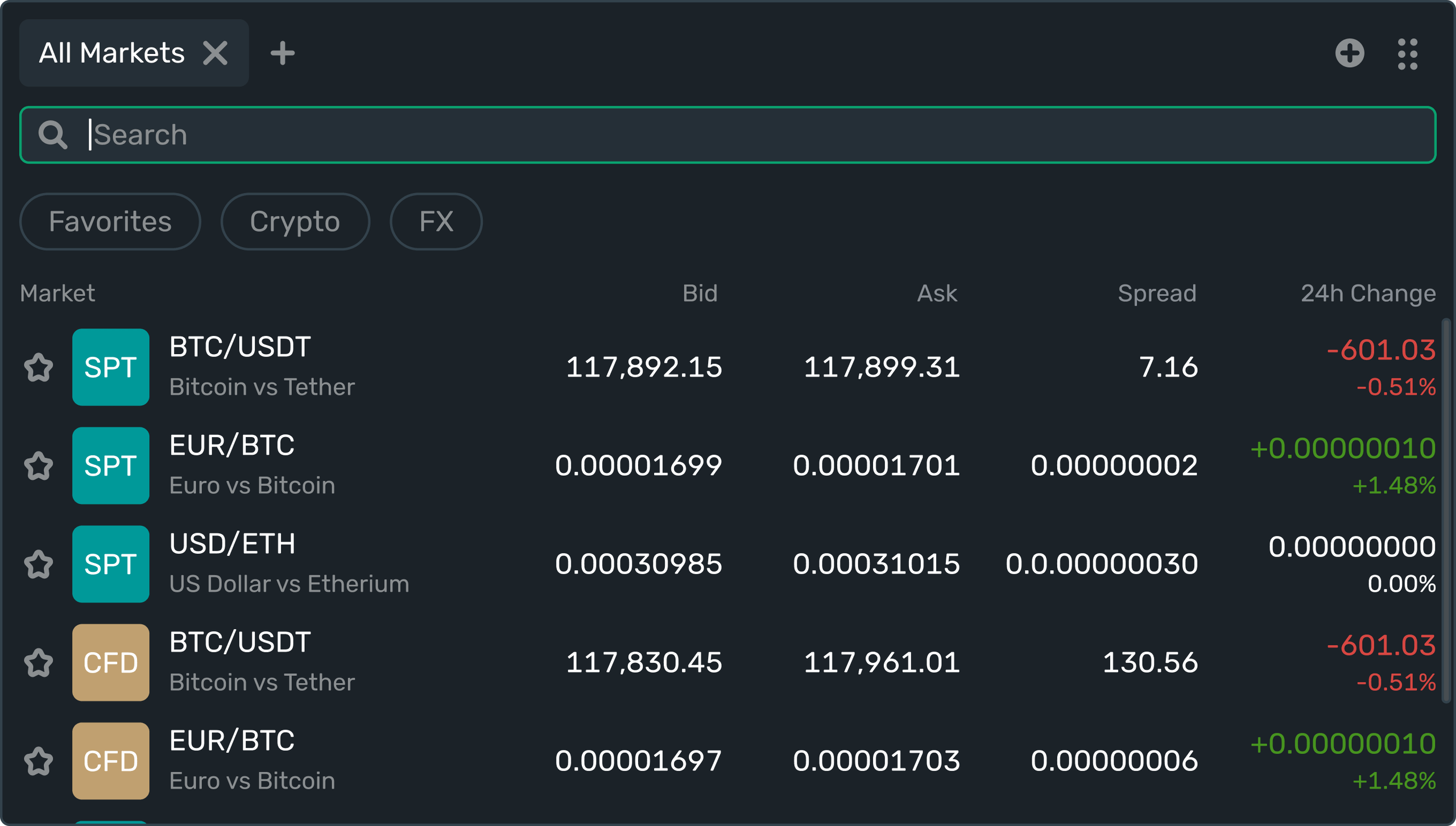Click the bid value 117,830.45
This screenshot has width=1456, height=826.
644,662
